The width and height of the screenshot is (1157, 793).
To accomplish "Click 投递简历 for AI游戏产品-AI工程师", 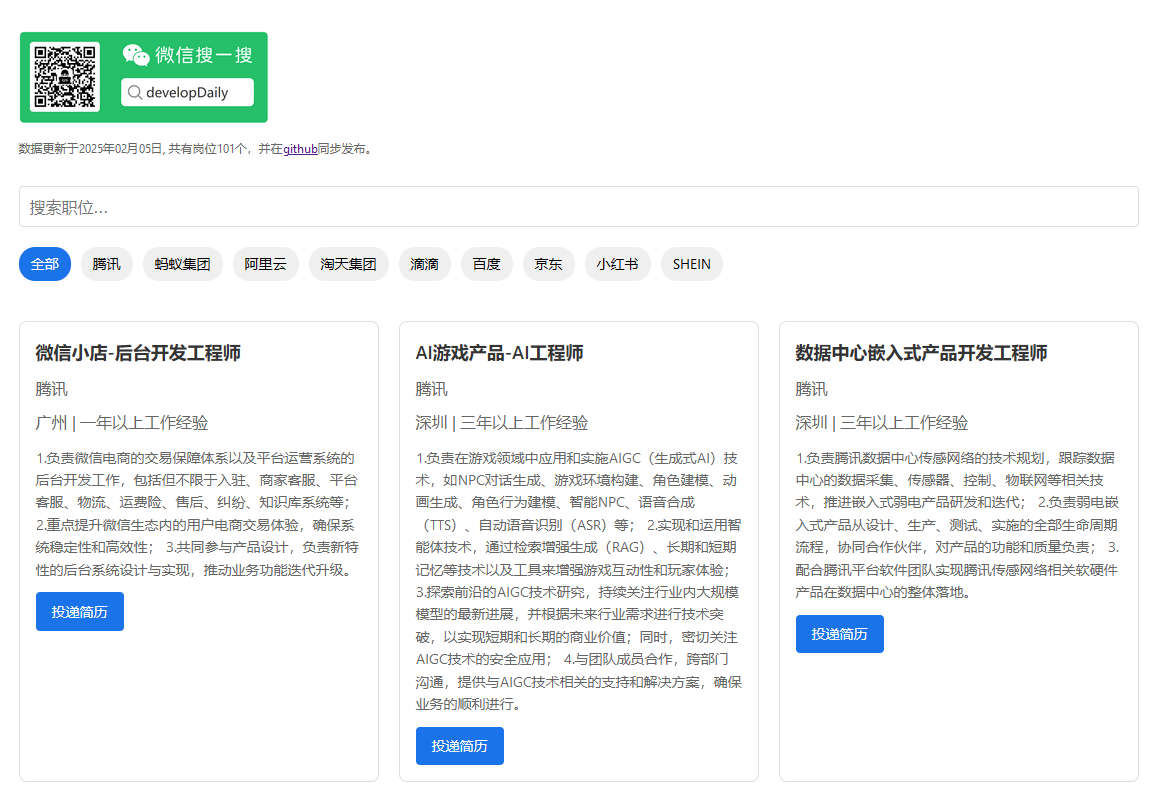I will point(460,746).
